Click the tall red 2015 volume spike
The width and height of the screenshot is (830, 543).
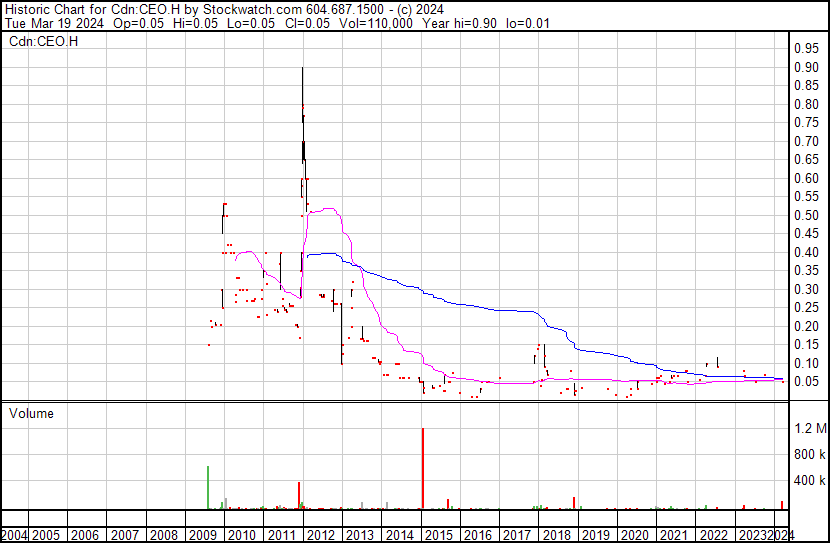(423, 469)
